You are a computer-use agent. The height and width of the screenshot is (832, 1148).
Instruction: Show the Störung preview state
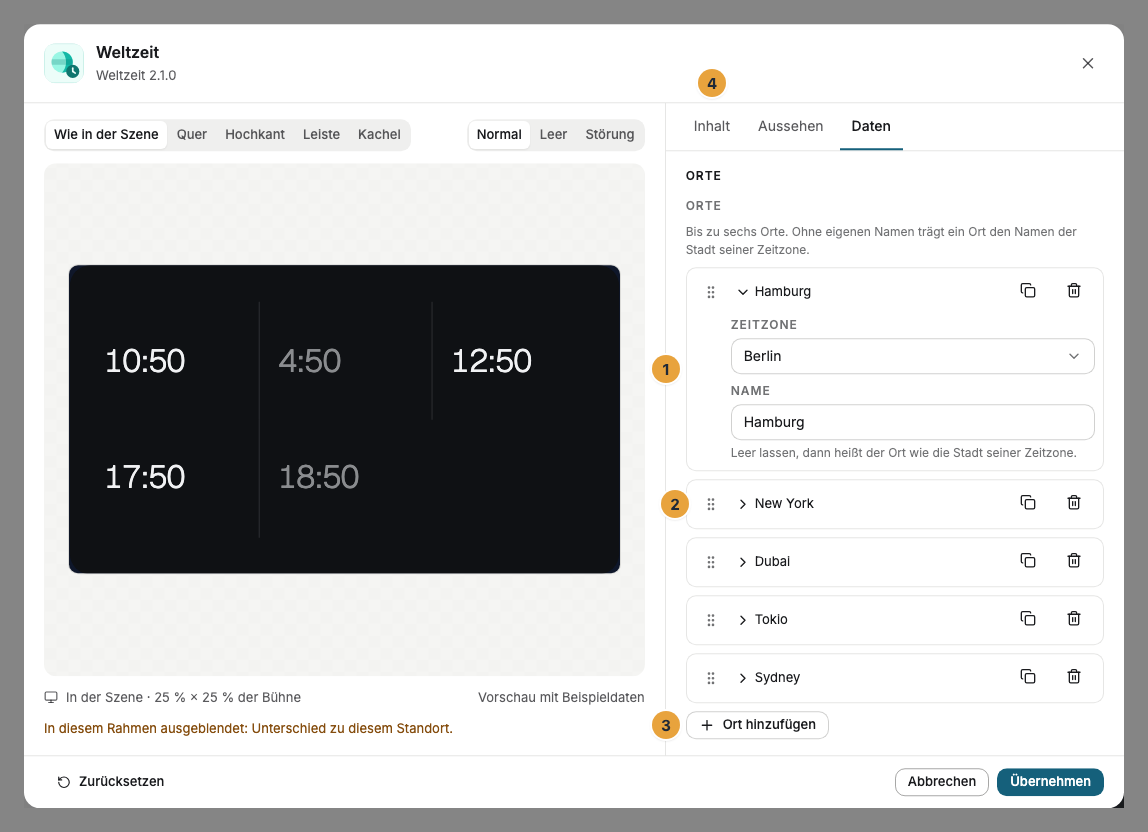[610, 135]
